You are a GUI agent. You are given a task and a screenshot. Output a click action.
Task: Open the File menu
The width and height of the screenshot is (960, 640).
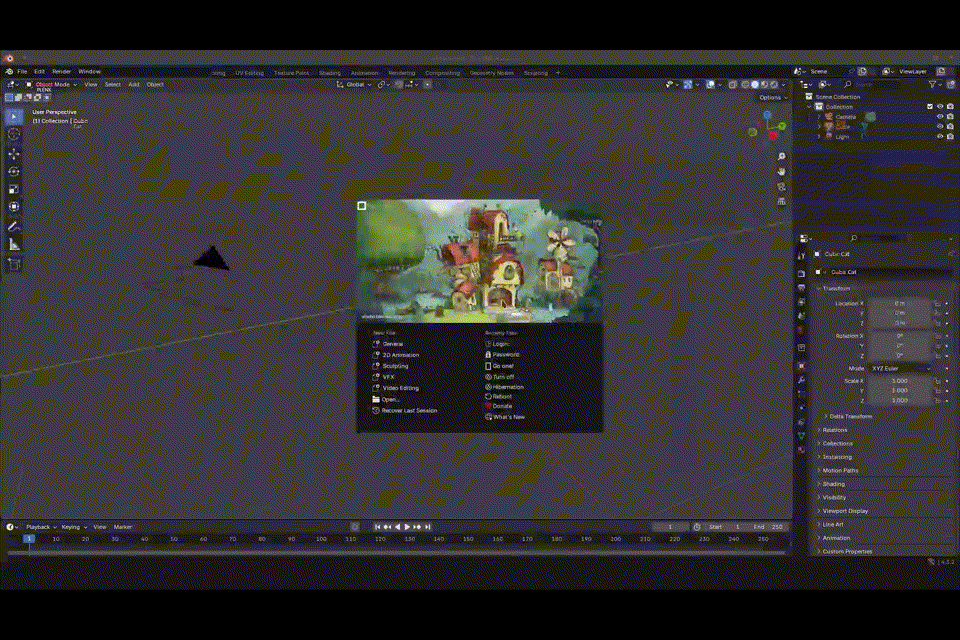pyautogui.click(x=22, y=72)
